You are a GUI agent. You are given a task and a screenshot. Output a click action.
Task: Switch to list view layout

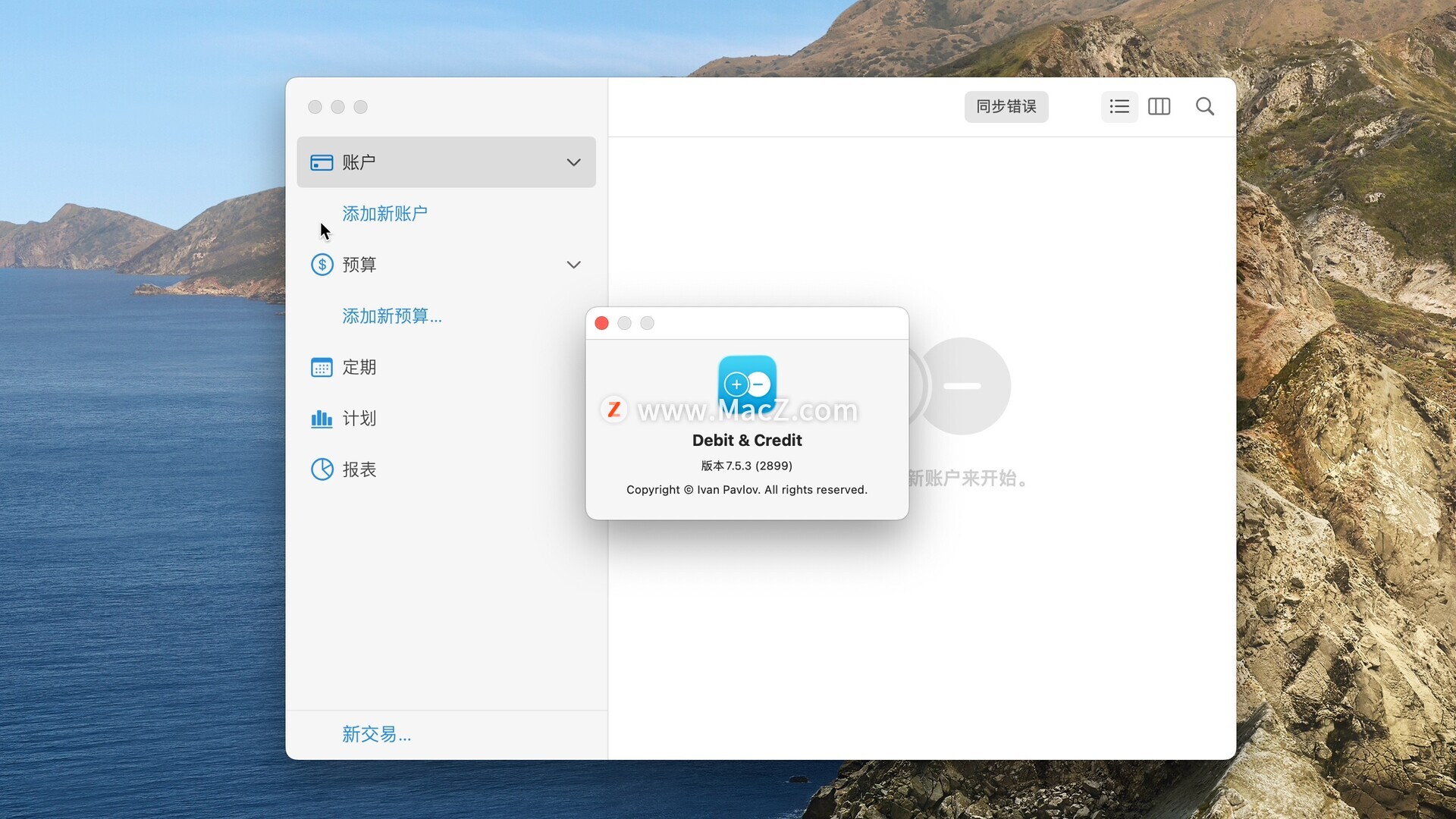point(1119,107)
